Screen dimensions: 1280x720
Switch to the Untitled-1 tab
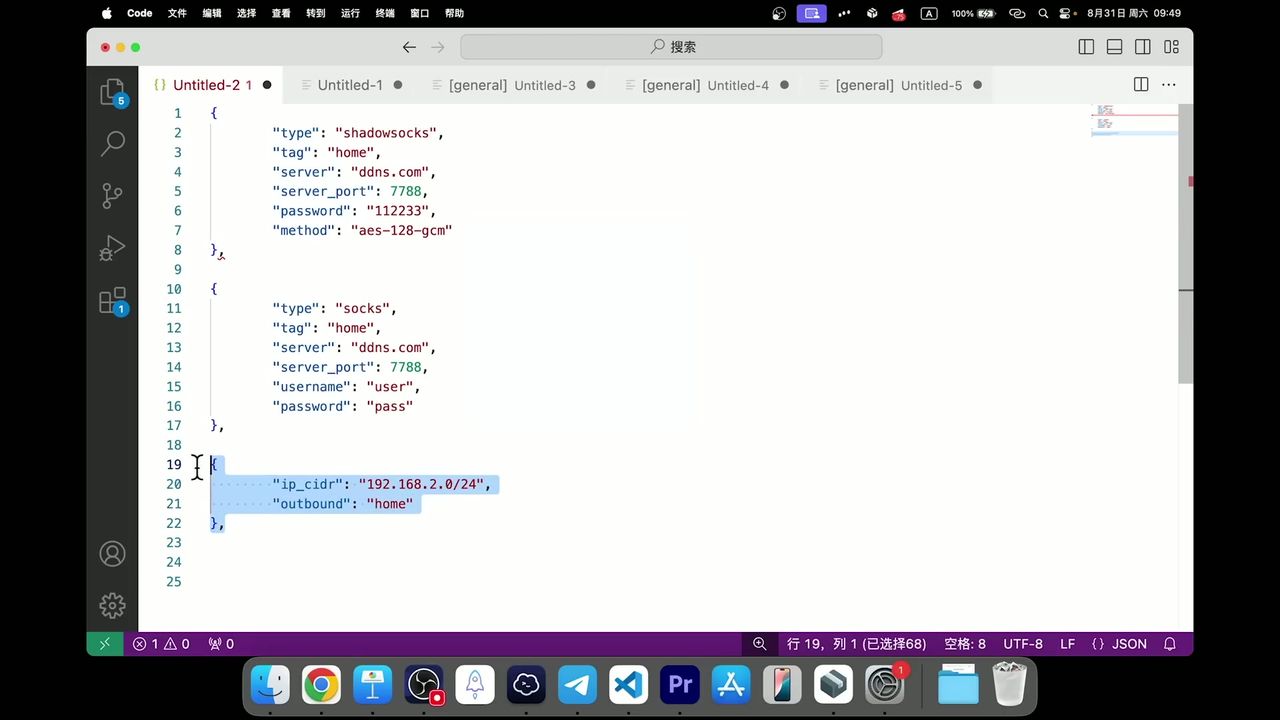(350, 85)
